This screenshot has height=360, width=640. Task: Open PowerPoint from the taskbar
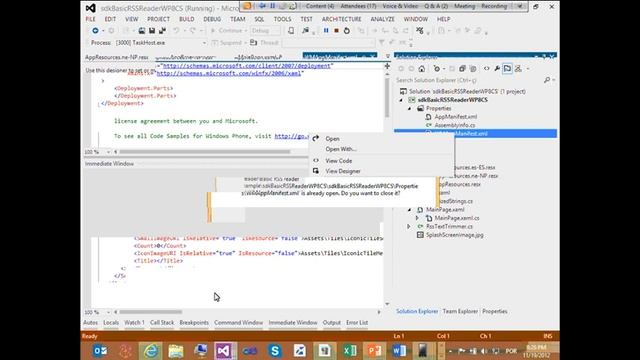point(374,351)
